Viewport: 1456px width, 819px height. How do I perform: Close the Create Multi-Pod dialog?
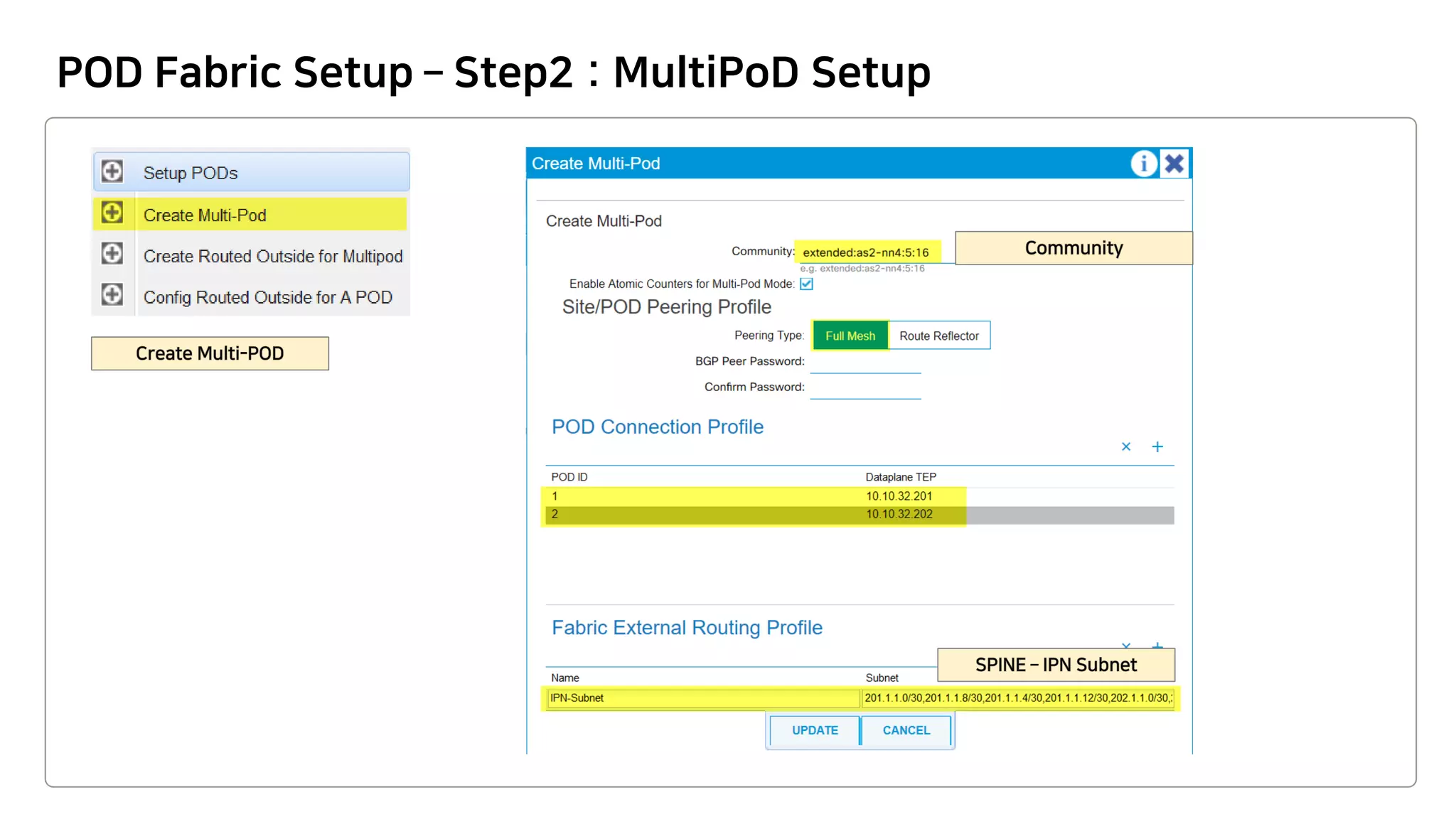(x=1174, y=164)
